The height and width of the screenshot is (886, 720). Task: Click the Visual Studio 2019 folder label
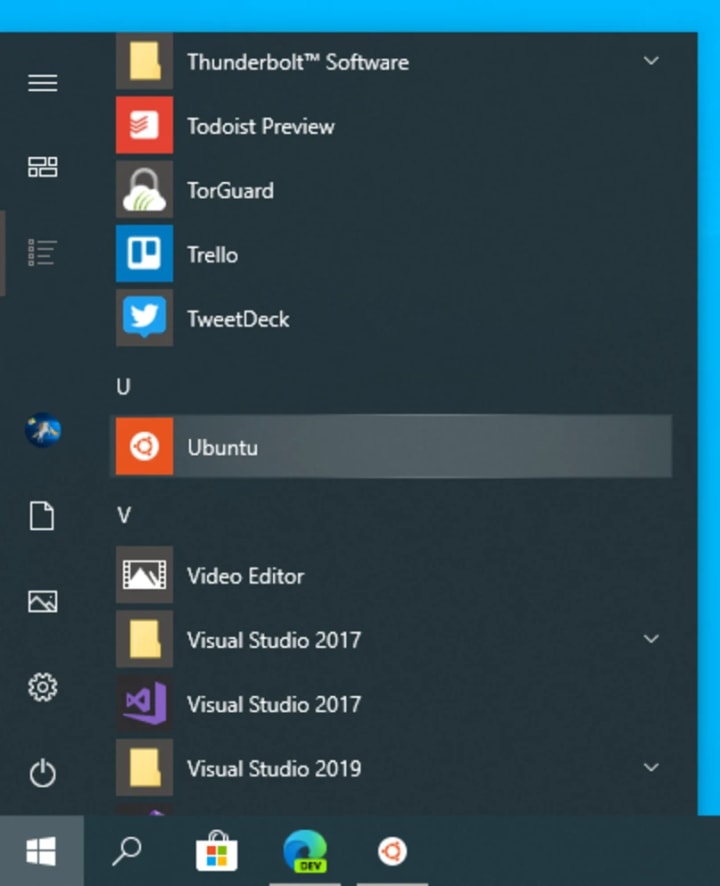tap(274, 769)
